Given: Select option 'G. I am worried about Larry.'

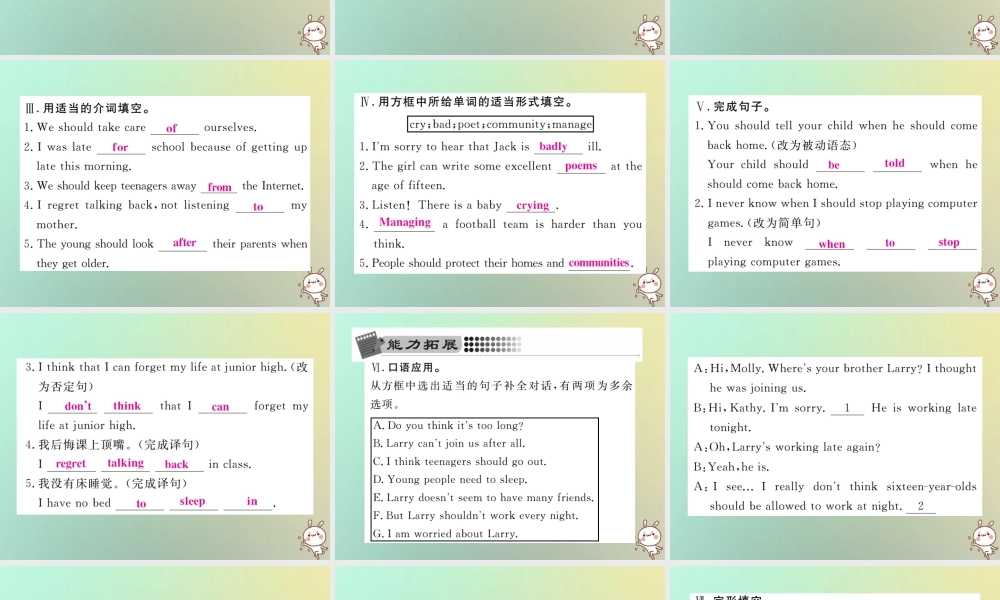Looking at the screenshot, I should [445, 534].
